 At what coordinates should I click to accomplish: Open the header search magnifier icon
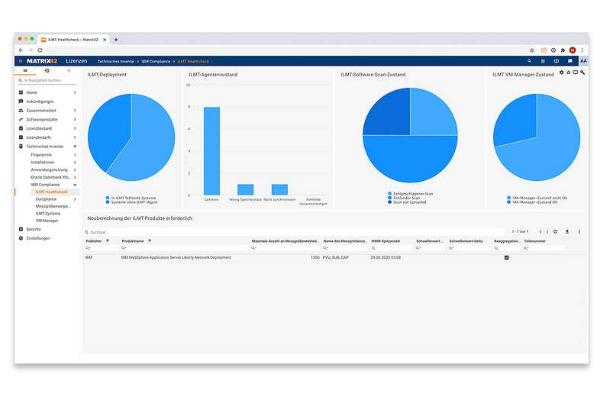click(x=529, y=61)
